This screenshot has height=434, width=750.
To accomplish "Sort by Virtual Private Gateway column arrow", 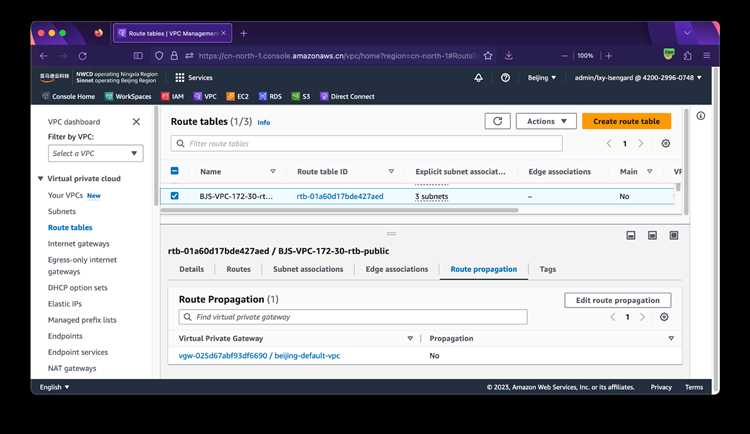I will (410, 338).
